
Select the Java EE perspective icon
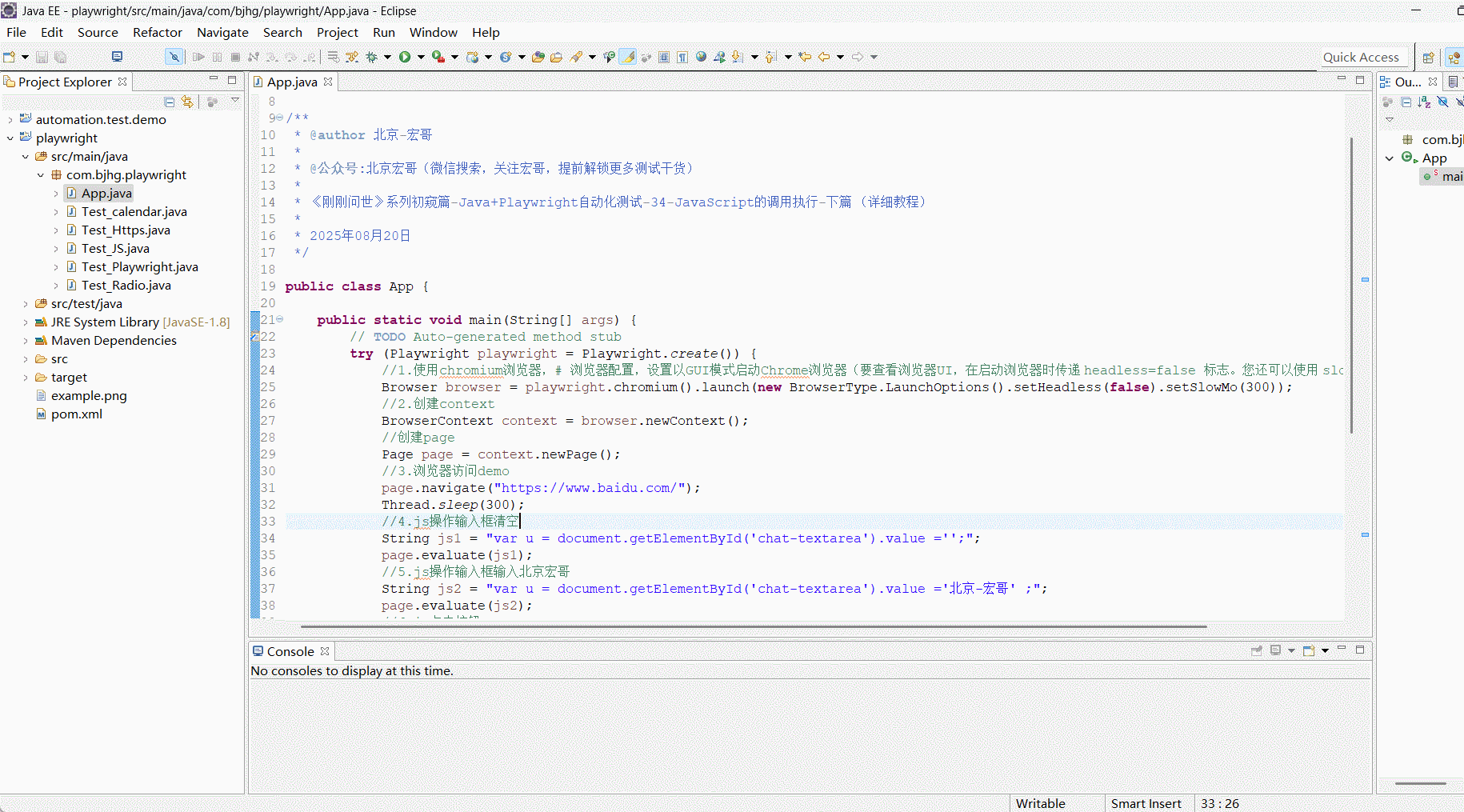(1454, 58)
